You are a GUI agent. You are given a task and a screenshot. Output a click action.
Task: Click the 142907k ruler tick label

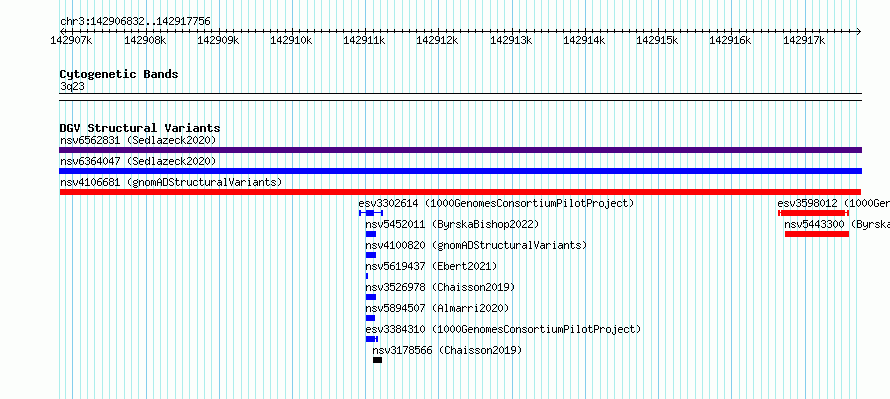(x=72, y=40)
